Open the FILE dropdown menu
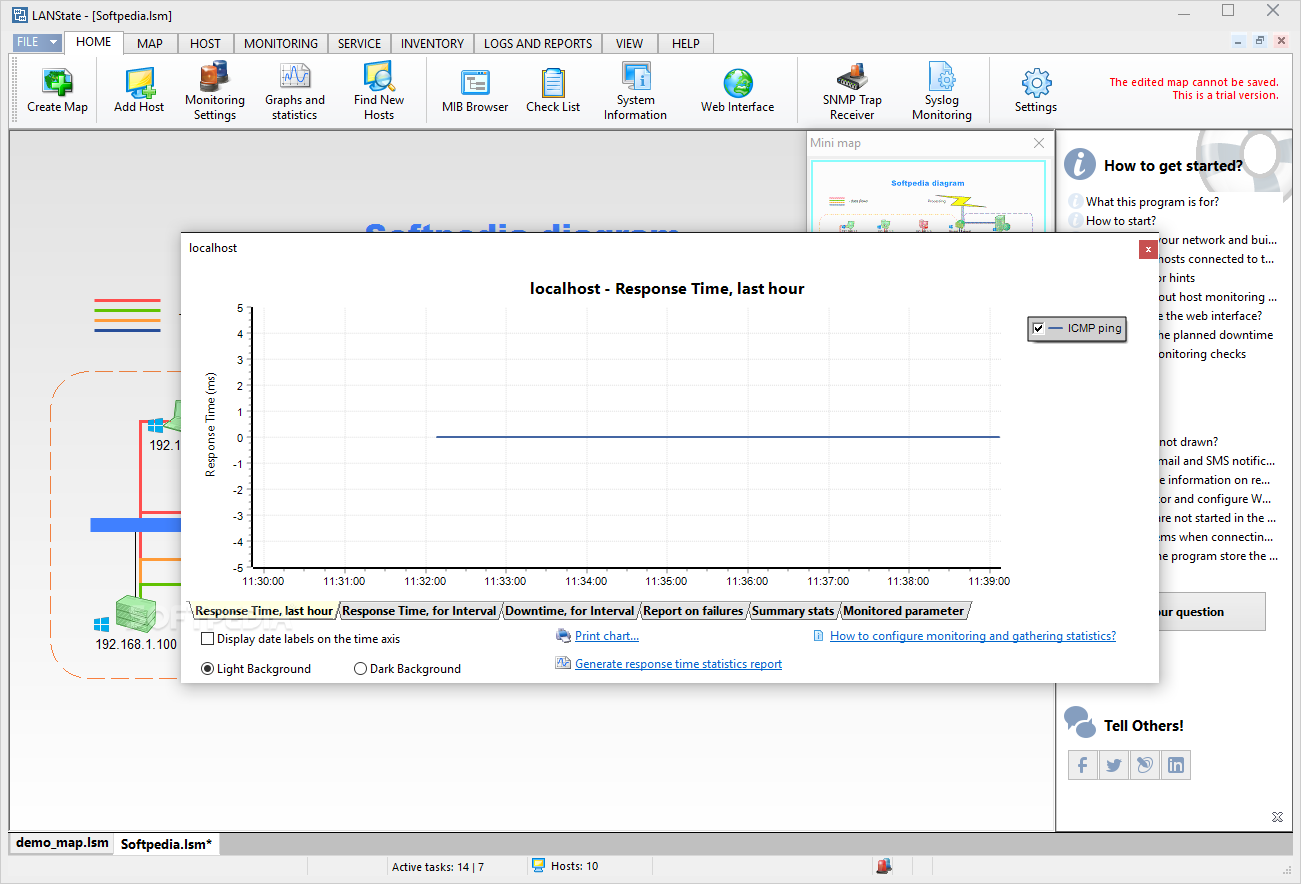The image size is (1301, 884). click(x=37, y=43)
